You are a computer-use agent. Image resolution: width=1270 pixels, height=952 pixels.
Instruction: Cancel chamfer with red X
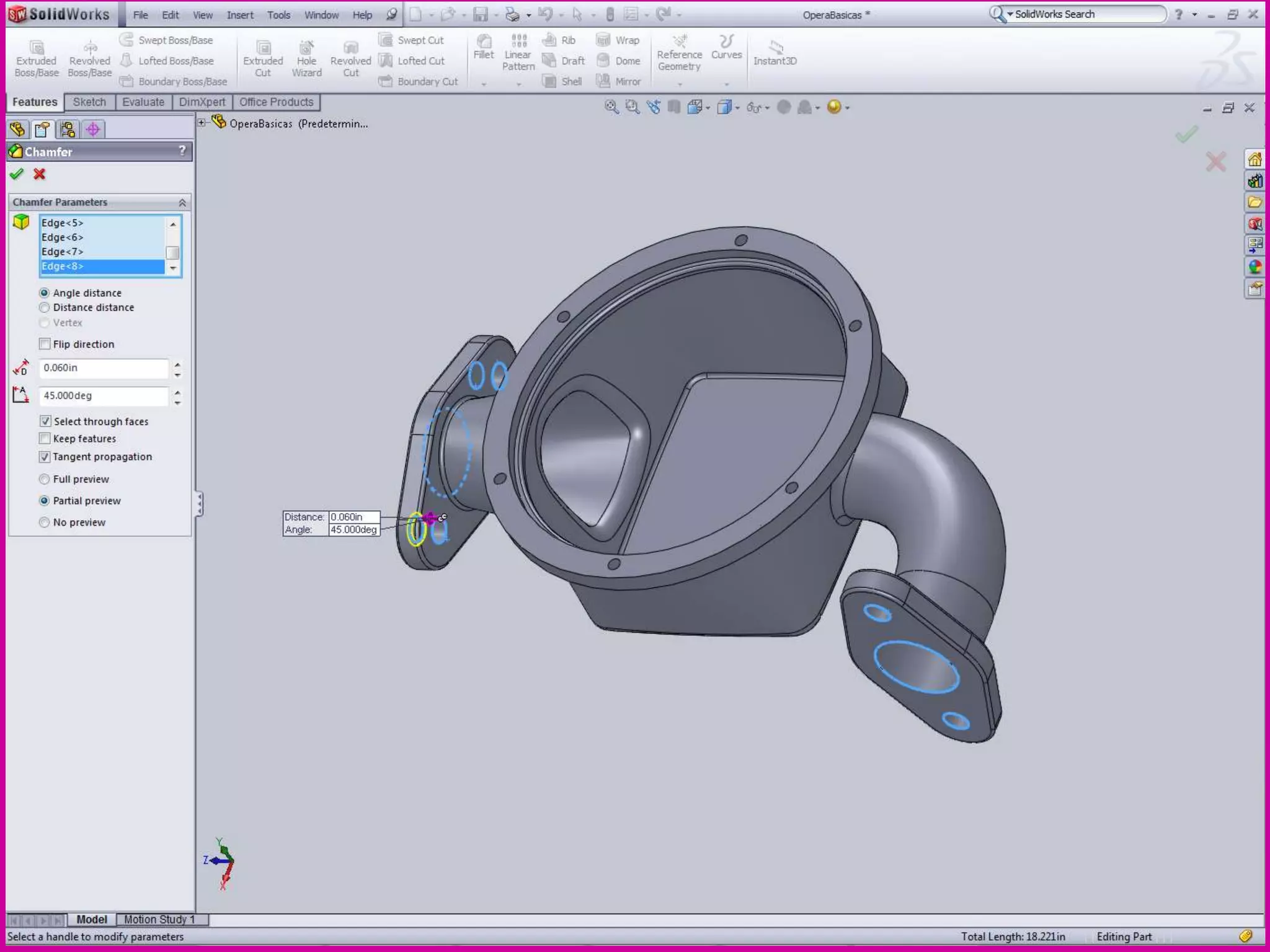click(x=40, y=174)
